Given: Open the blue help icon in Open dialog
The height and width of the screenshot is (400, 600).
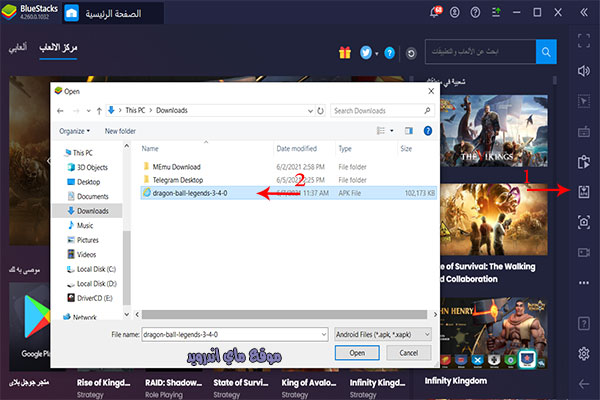Looking at the screenshot, I should pyautogui.click(x=428, y=131).
